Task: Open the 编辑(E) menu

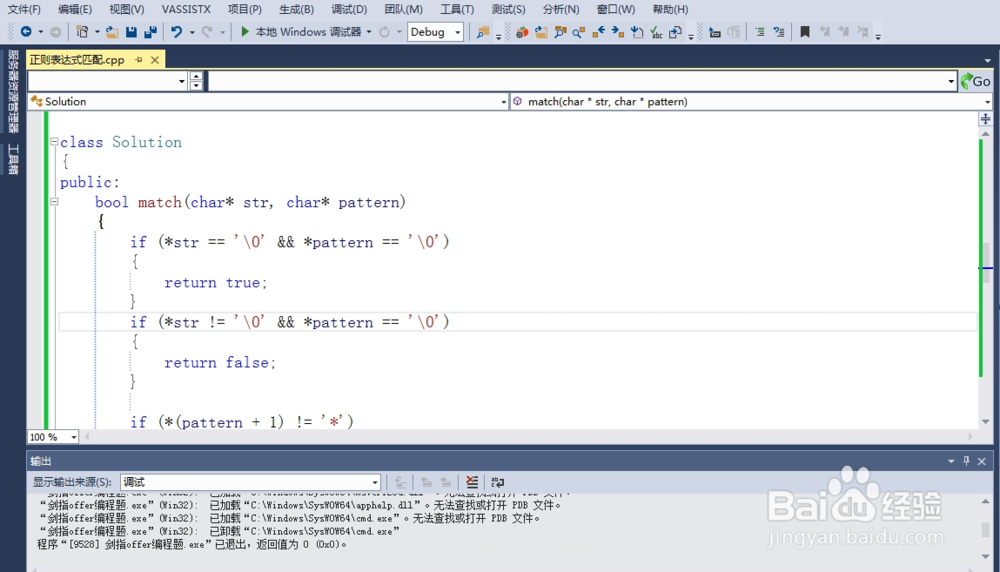Action: tap(75, 9)
